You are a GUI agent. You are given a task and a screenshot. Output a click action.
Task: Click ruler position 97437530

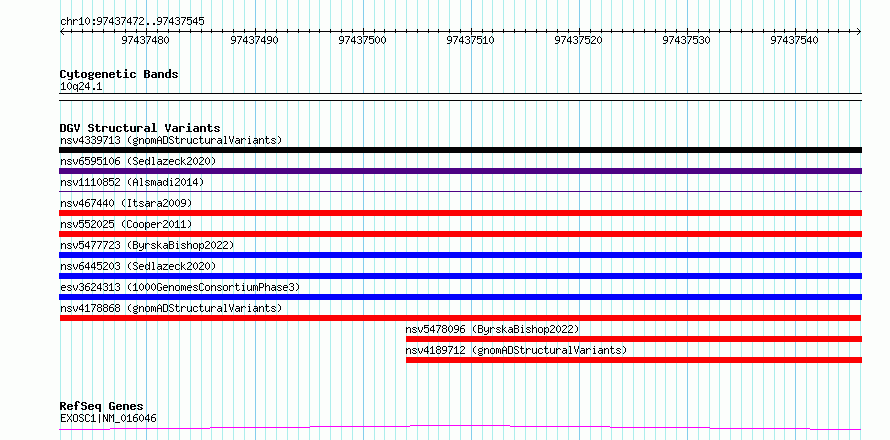point(687,40)
